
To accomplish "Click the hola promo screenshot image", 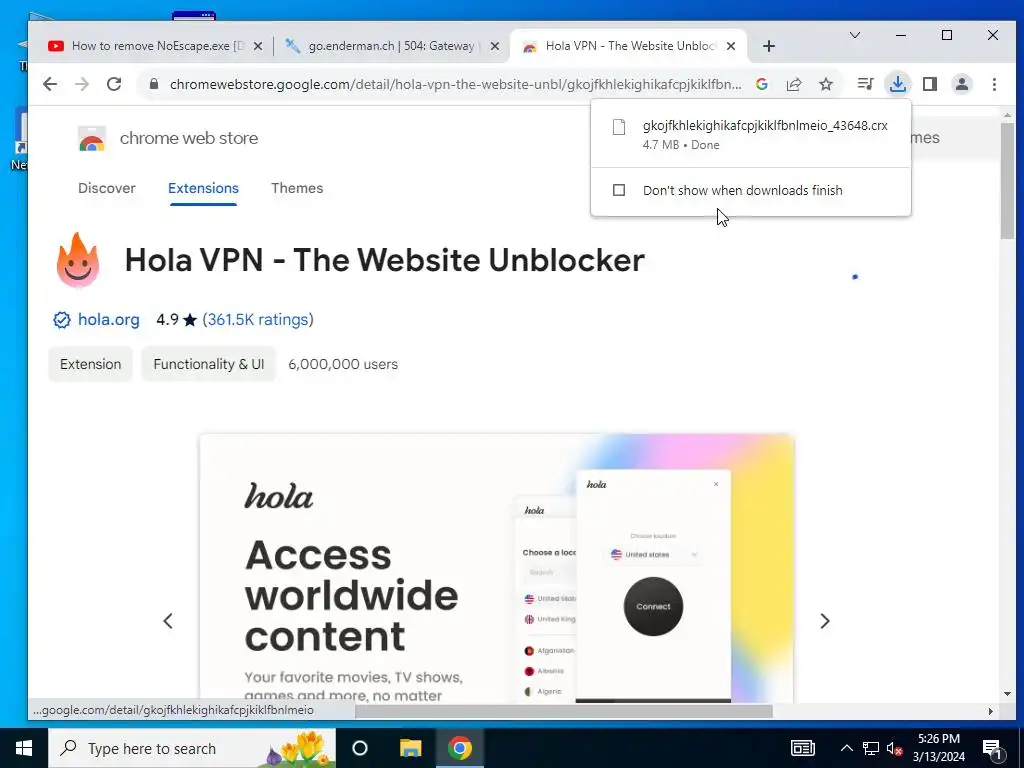I will pos(496,568).
